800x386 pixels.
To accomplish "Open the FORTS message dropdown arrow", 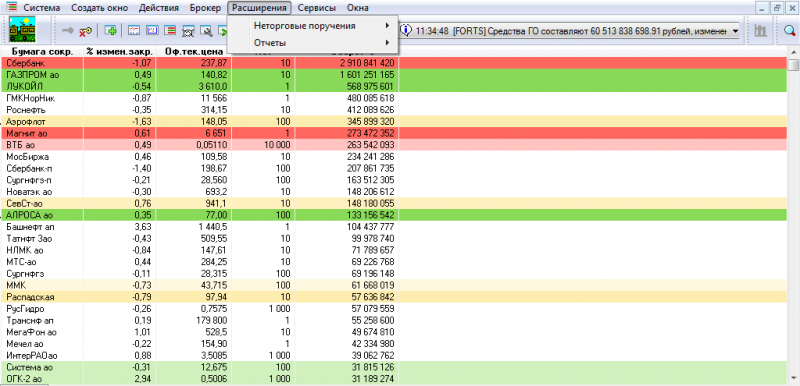I will pos(735,31).
